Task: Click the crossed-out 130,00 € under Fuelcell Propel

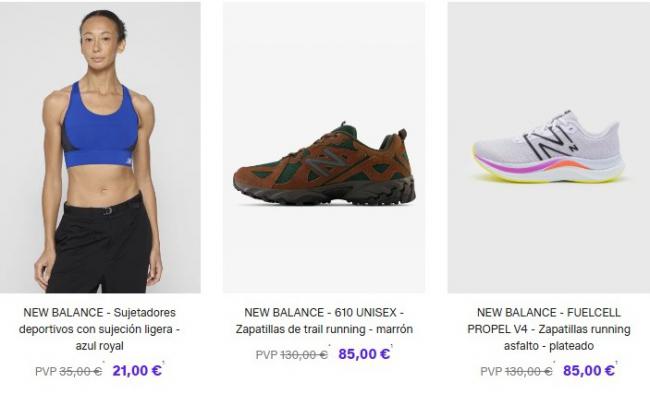Action: pyautogui.click(x=529, y=371)
